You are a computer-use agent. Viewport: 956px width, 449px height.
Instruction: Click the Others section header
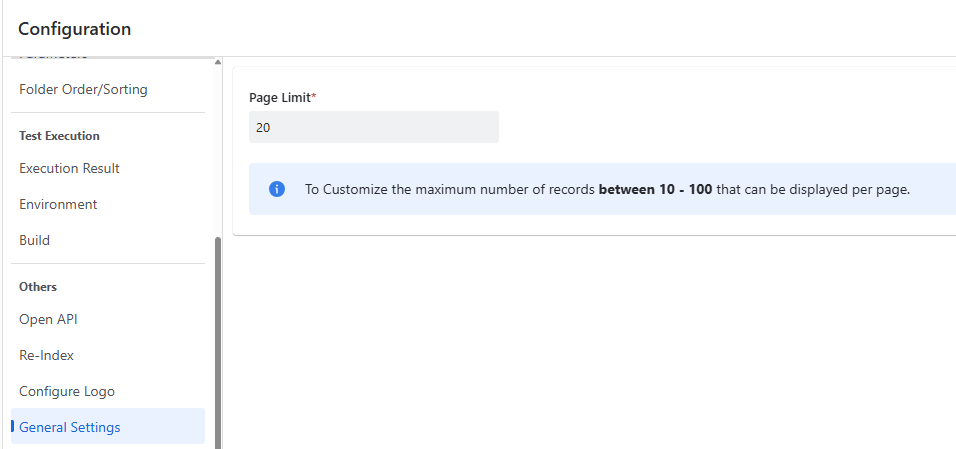38,286
